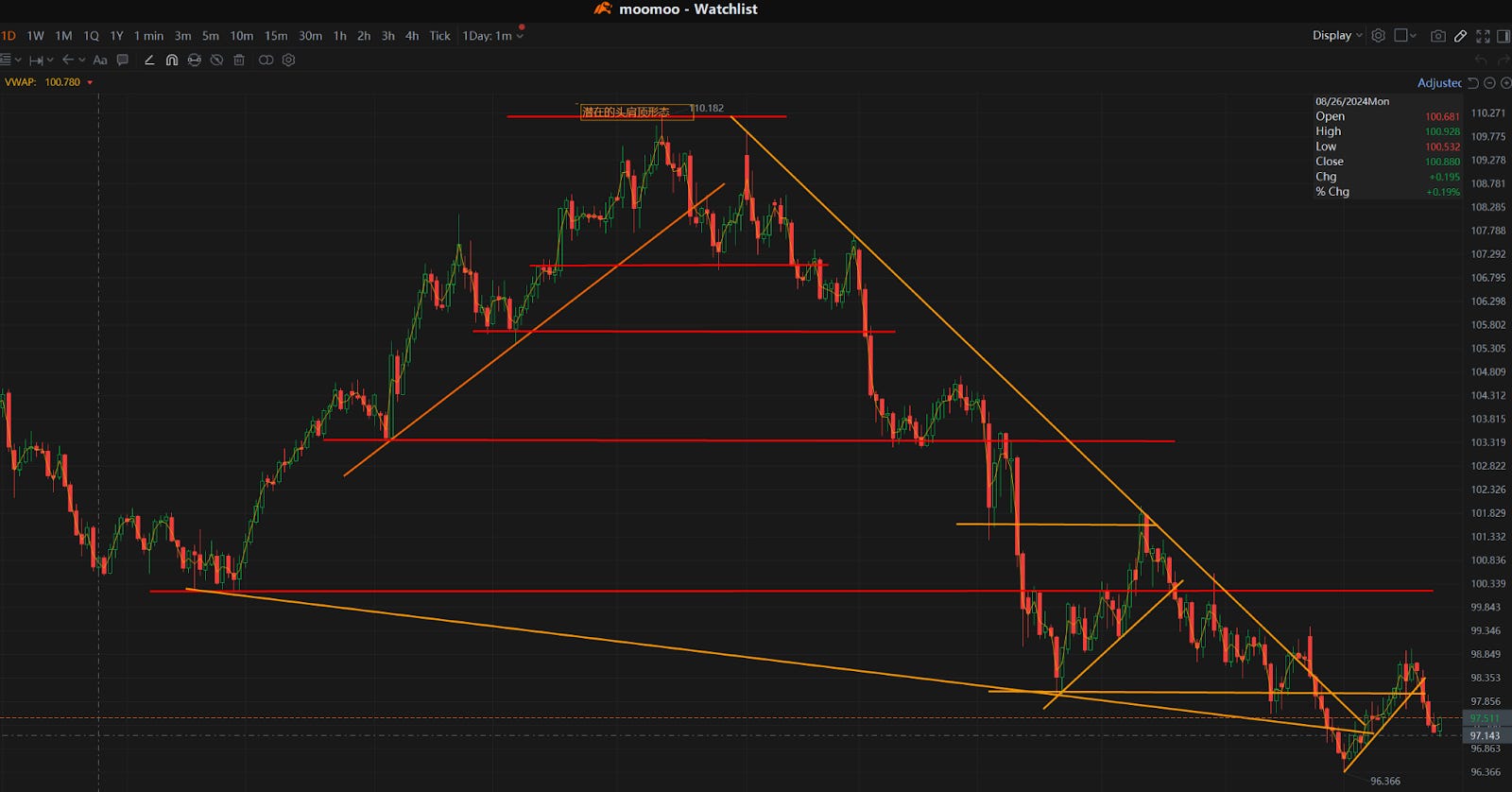This screenshot has height=792, width=1512.
Task: Click the Adjusted price link
Action: (x=1439, y=83)
